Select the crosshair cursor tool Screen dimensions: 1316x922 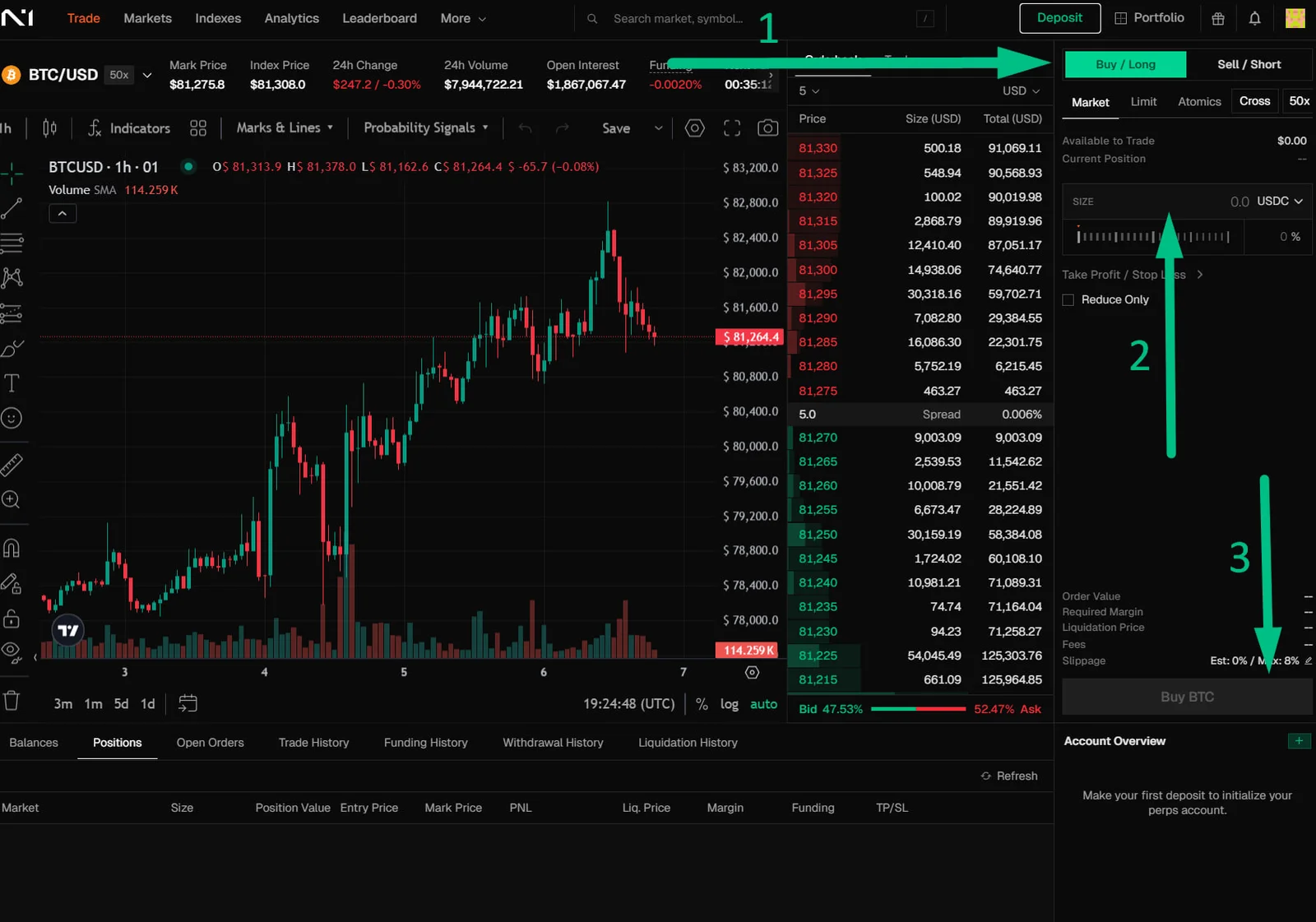pos(12,172)
